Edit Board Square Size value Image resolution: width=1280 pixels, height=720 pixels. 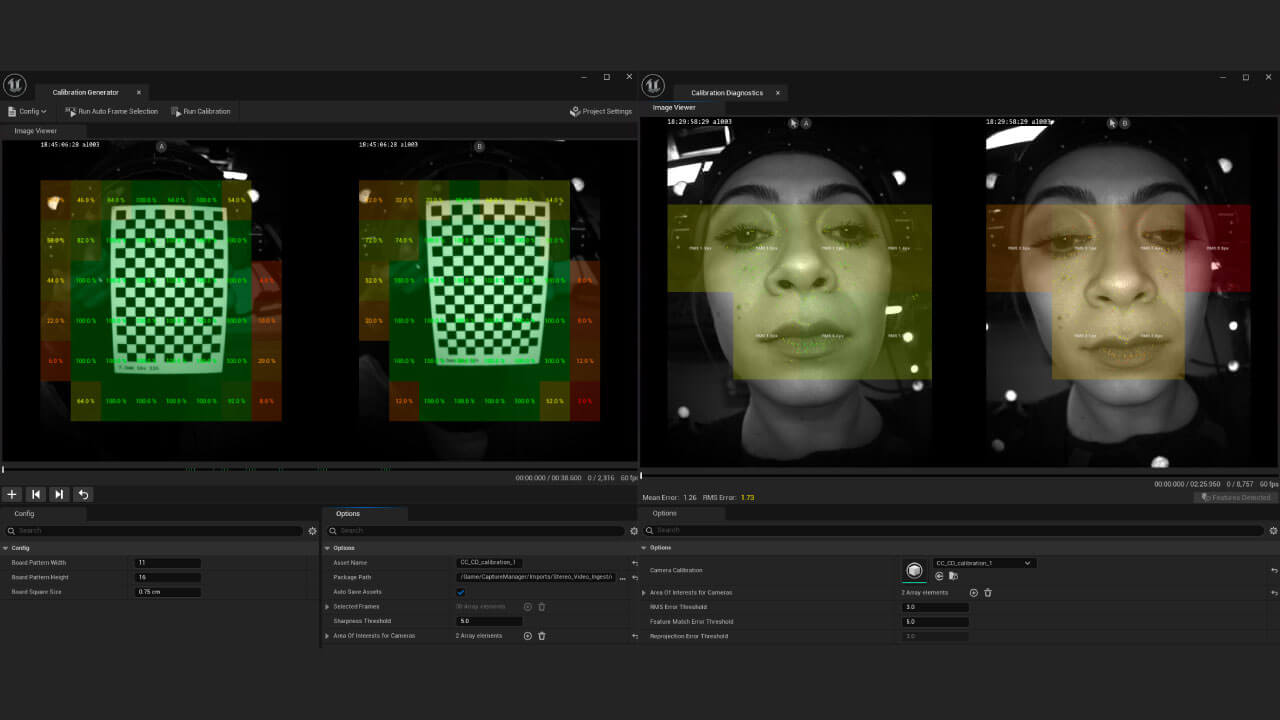pyautogui.click(x=168, y=592)
